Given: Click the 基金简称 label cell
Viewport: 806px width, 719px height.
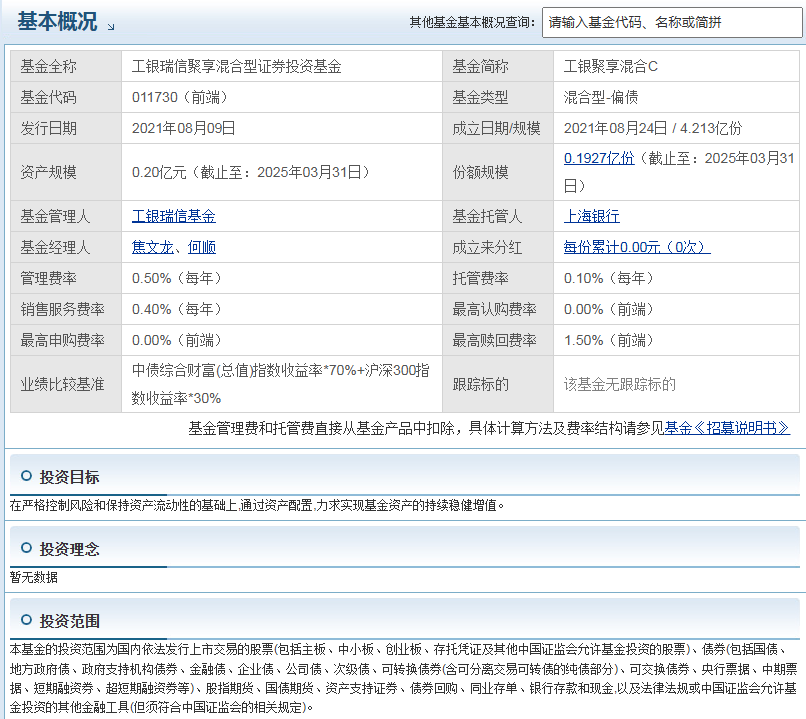Looking at the screenshot, I should click(498, 66).
